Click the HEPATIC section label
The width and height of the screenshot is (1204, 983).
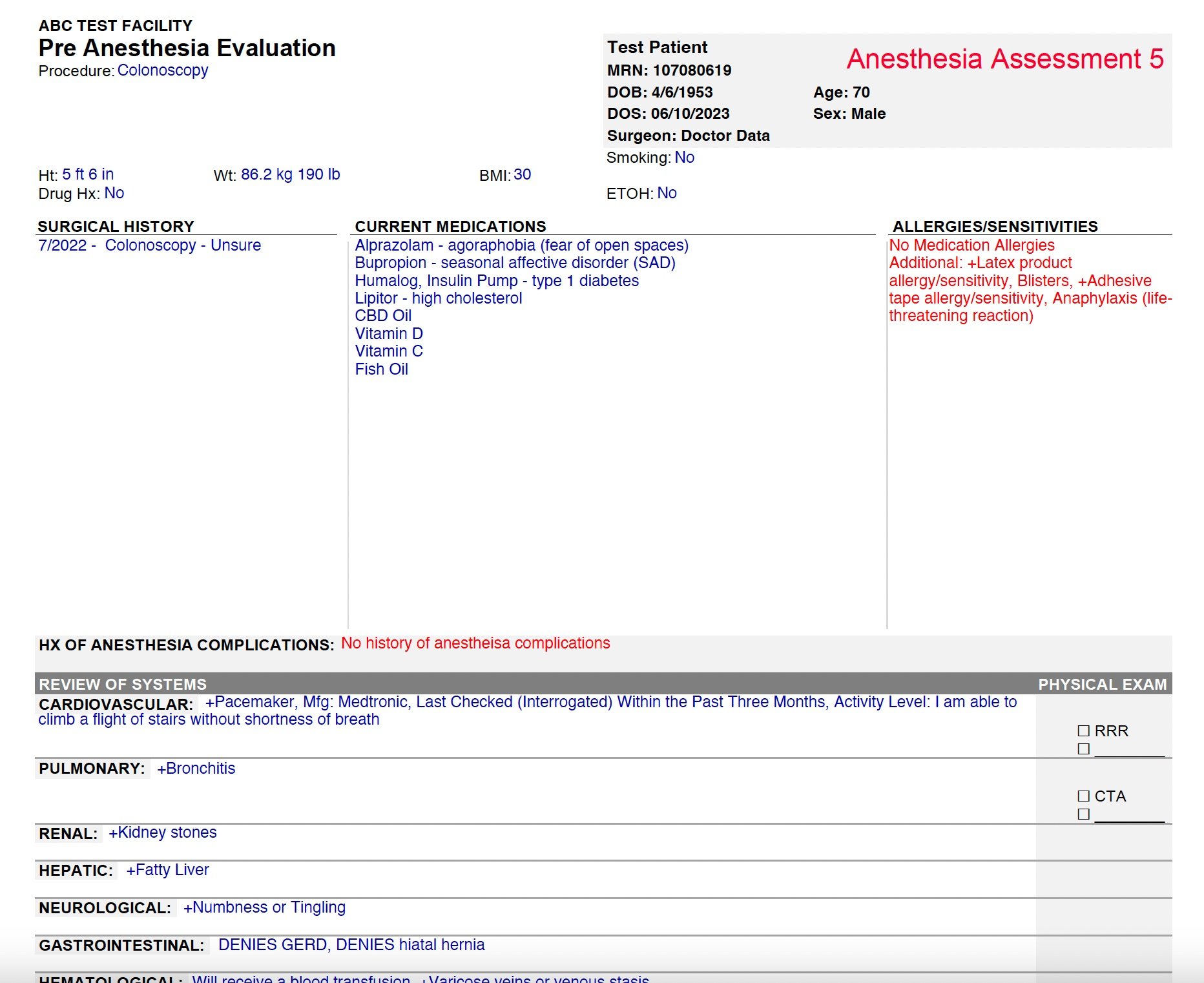tap(76, 871)
